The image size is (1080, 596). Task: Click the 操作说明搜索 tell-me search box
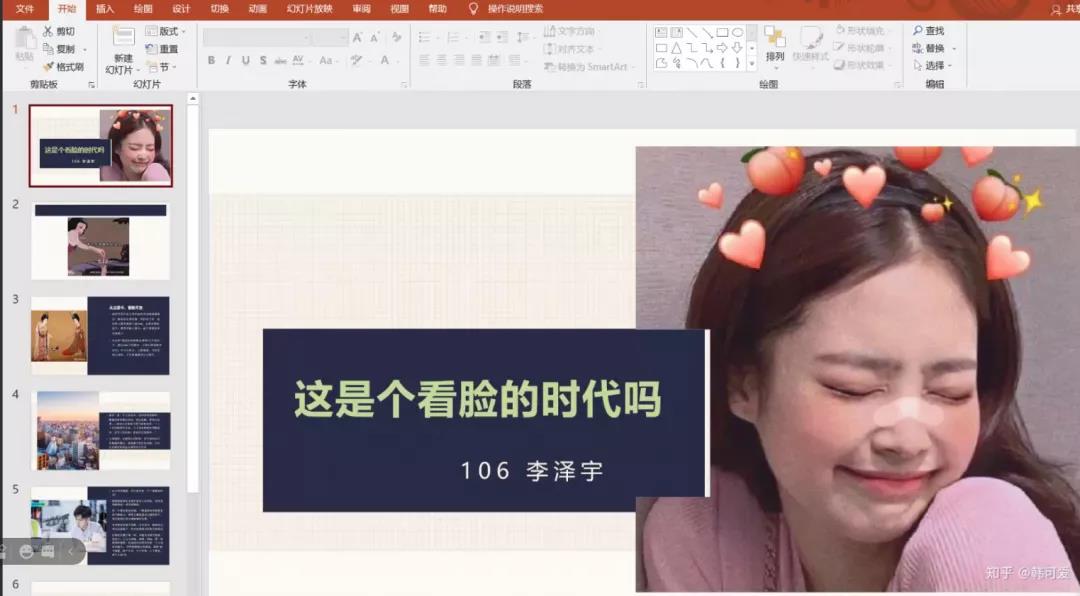point(515,9)
